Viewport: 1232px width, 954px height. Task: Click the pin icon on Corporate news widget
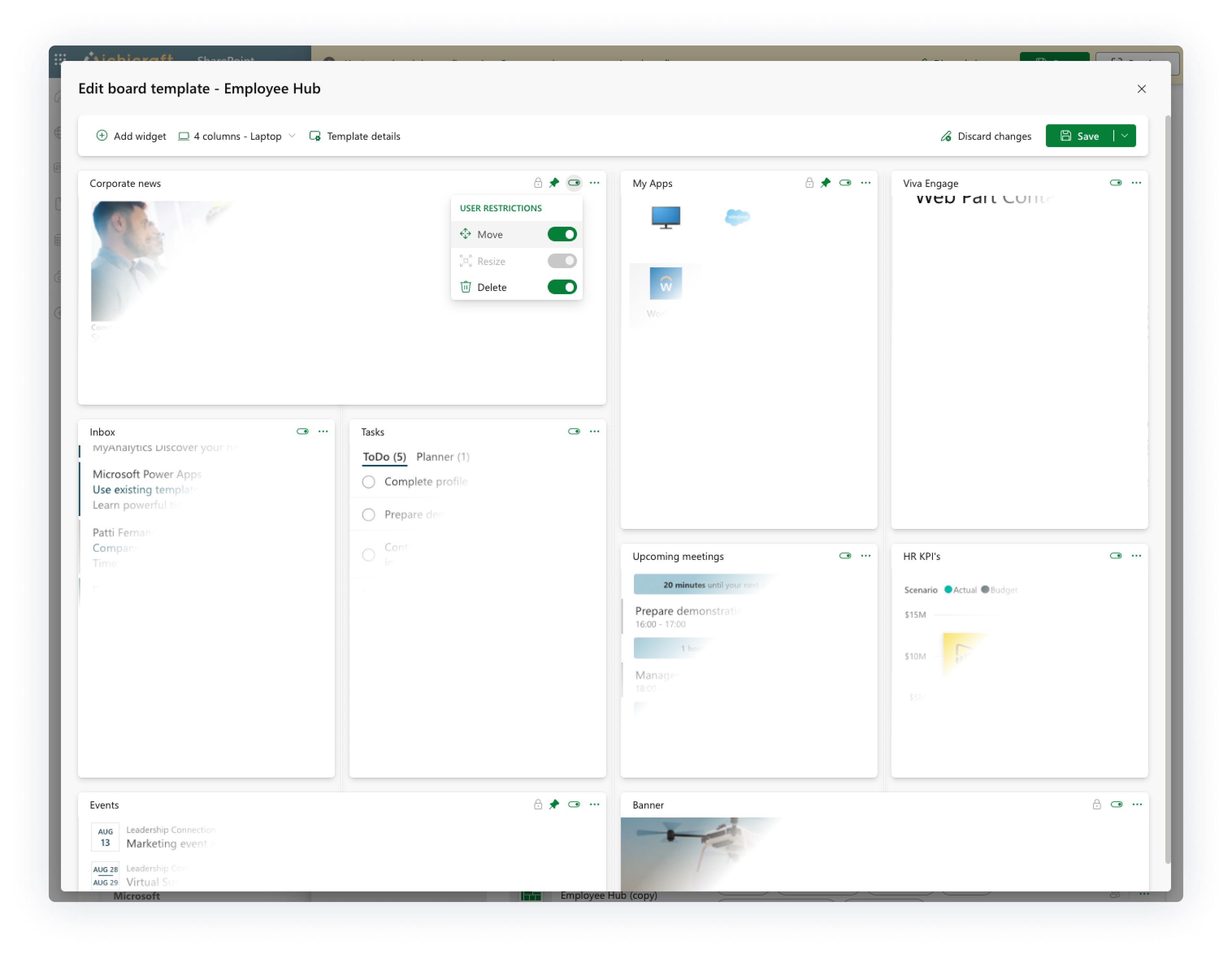click(554, 183)
